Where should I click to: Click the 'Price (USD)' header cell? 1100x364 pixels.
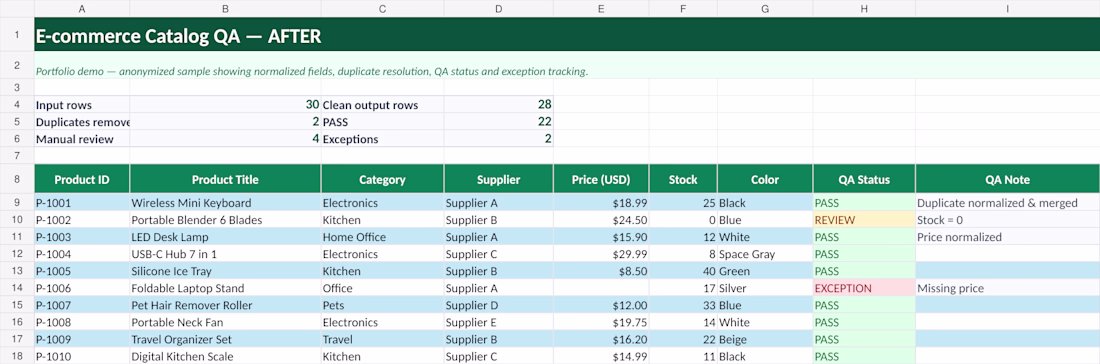(601, 180)
